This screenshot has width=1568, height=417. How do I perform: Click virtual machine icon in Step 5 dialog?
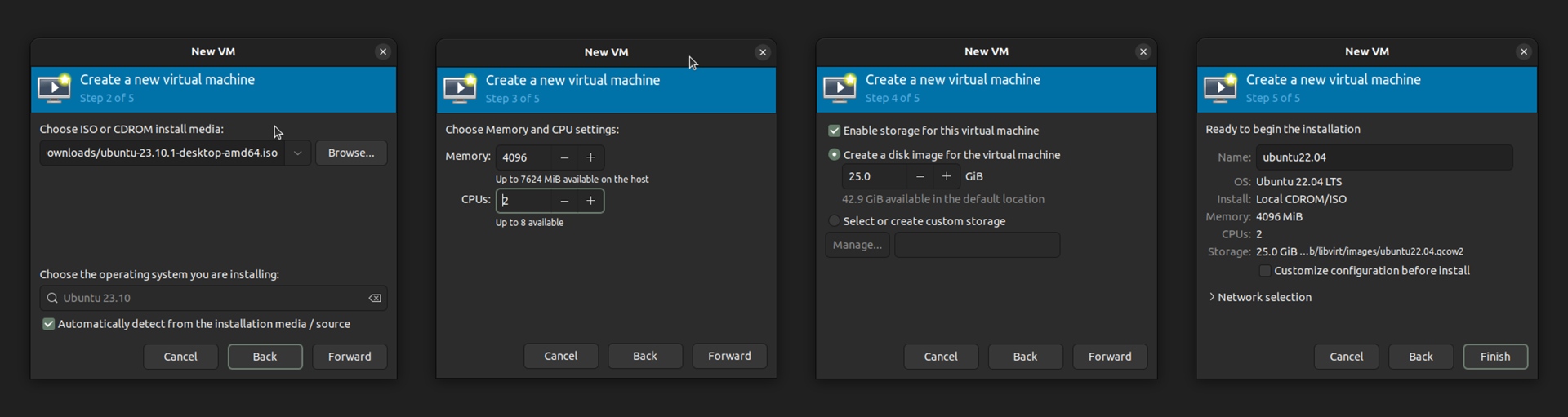(x=1221, y=88)
